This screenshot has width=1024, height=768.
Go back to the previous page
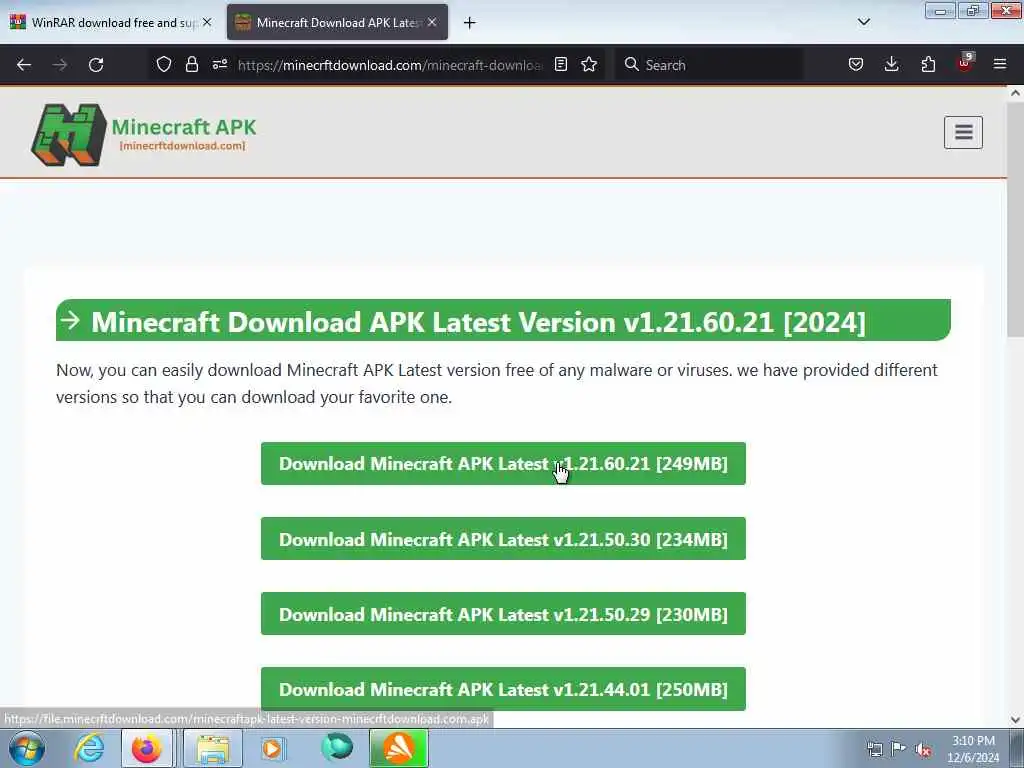pos(24,65)
